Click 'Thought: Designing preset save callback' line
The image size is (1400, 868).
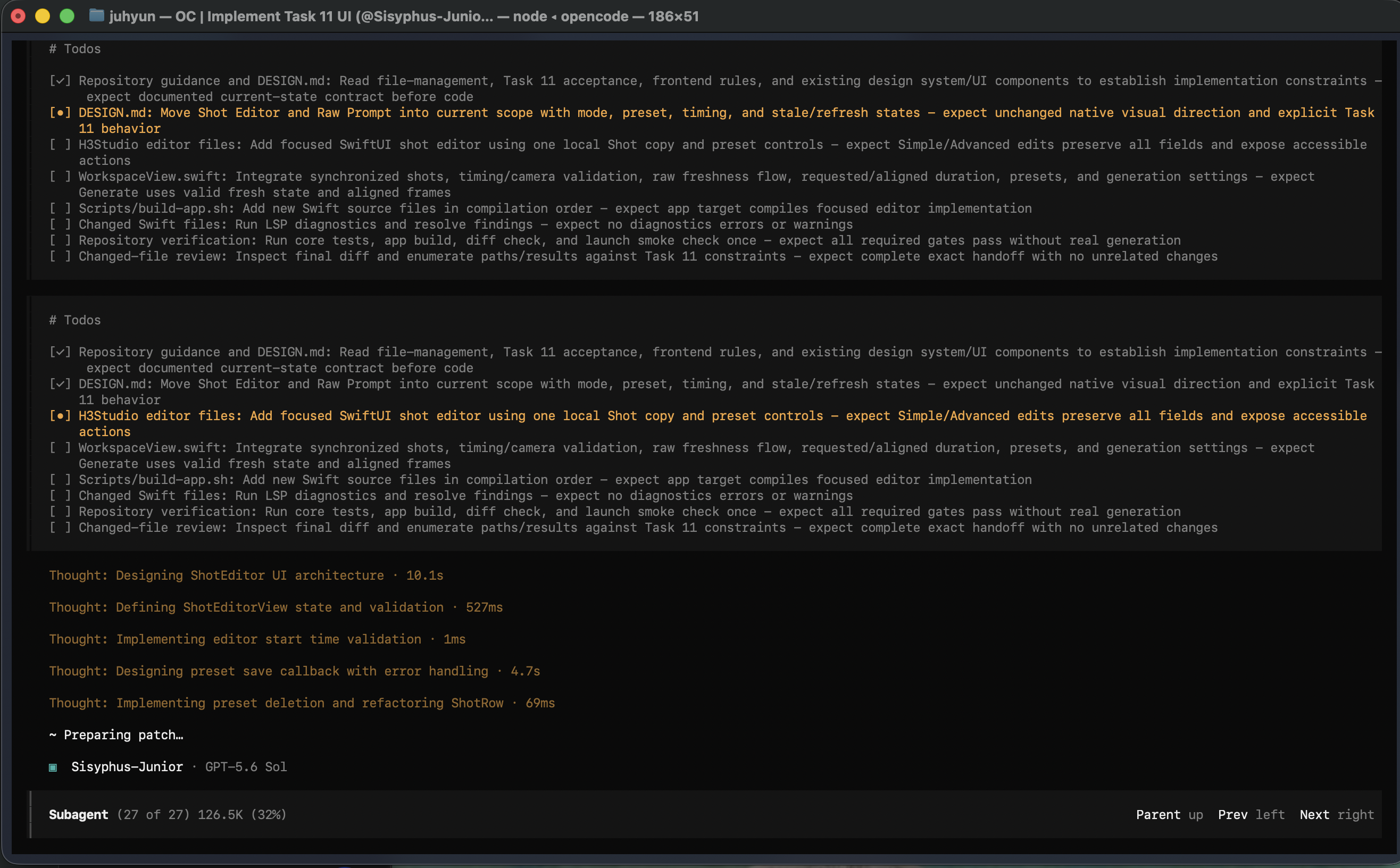tap(295, 671)
